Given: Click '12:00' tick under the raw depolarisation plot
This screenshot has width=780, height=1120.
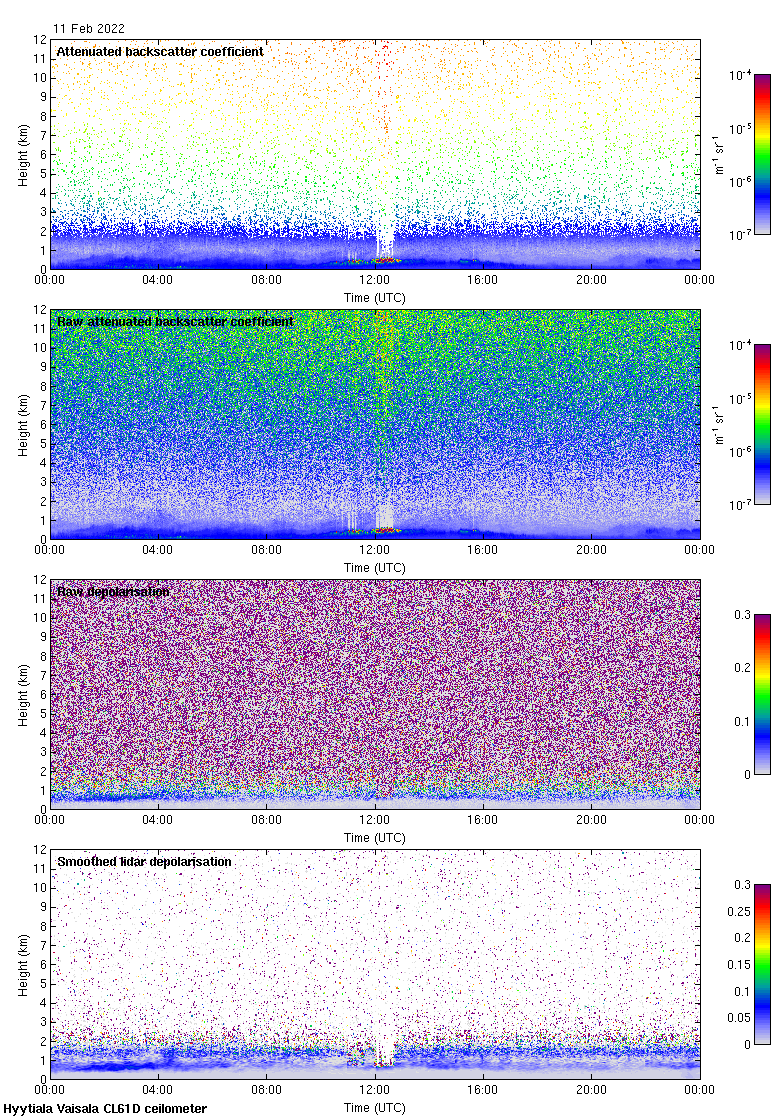Looking at the screenshot, I should point(374,820).
